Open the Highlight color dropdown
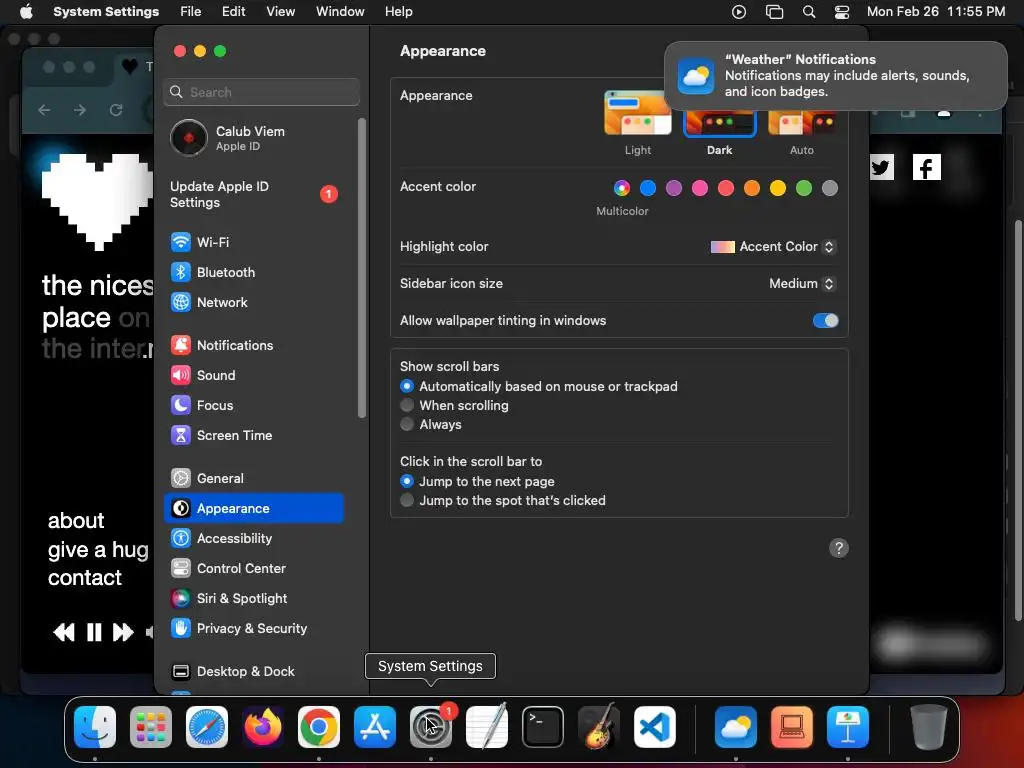 coord(773,247)
